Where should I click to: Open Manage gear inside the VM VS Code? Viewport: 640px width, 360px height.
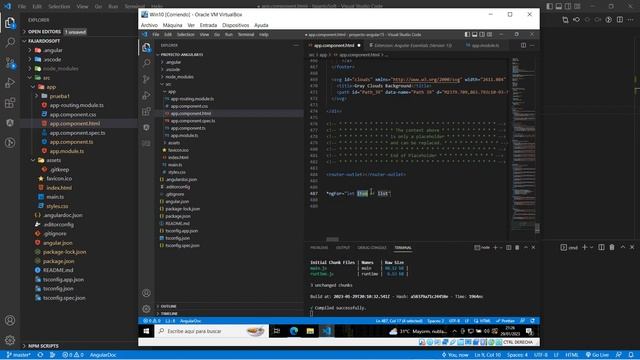tap(147, 309)
